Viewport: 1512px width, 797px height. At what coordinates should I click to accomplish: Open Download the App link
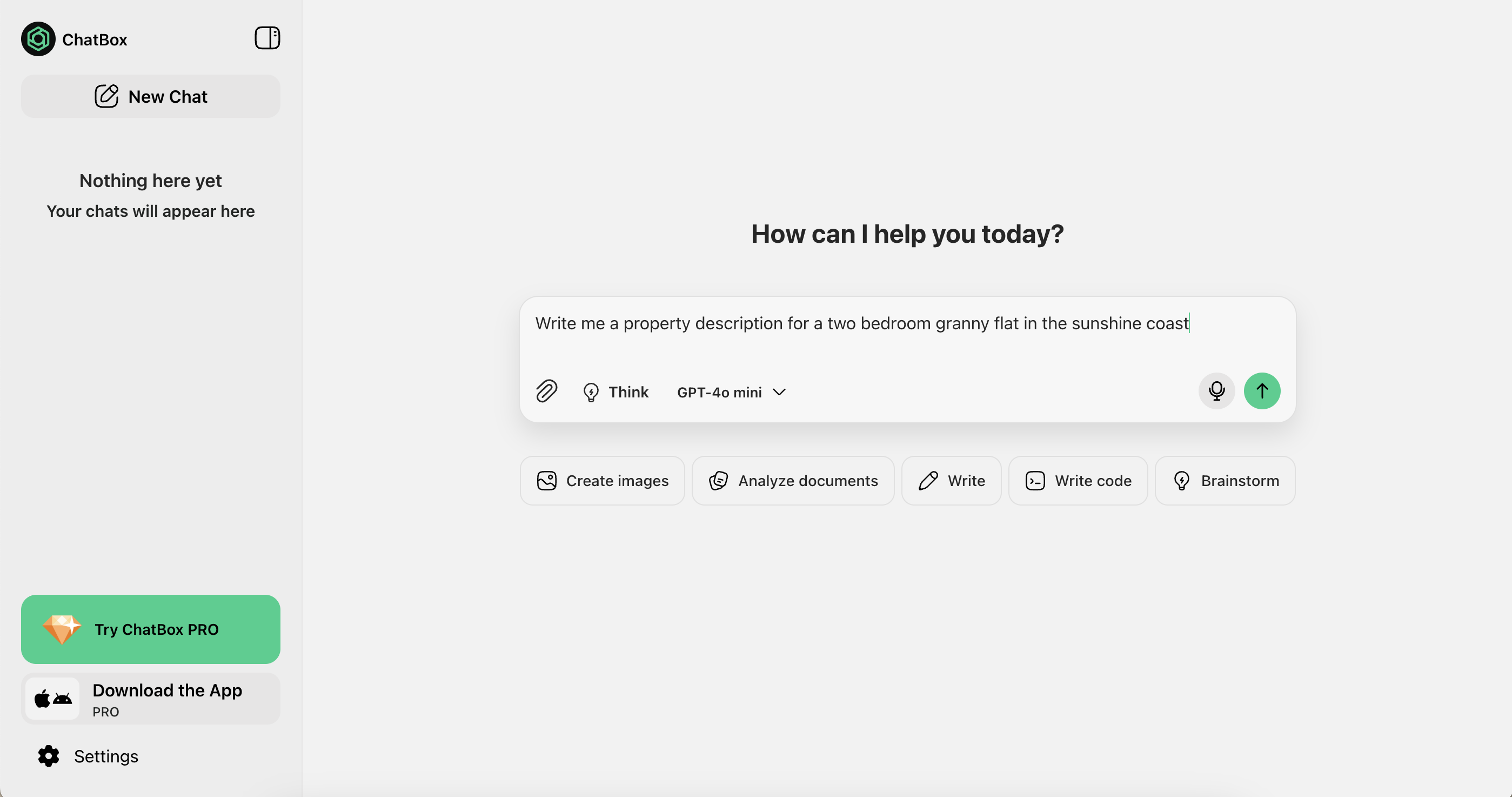168,690
